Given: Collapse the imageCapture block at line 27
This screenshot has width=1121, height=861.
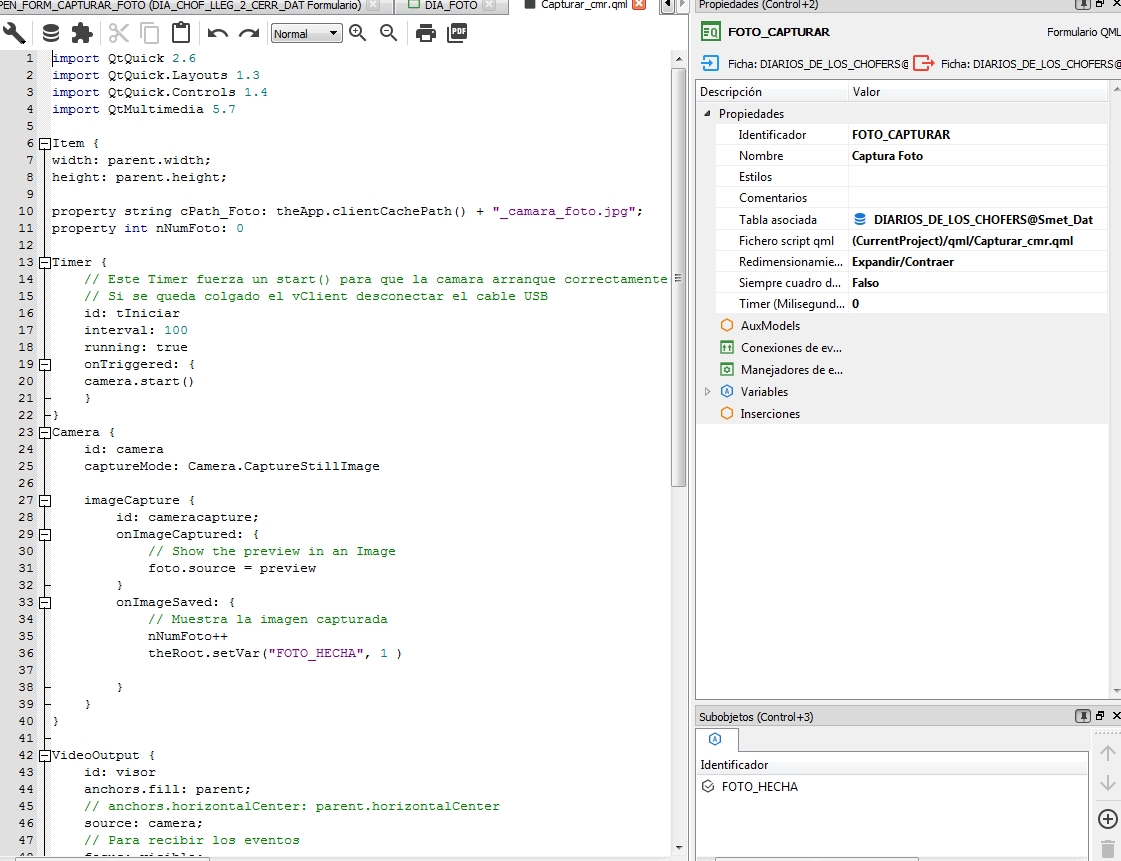Looking at the screenshot, I should click(x=44, y=501).
